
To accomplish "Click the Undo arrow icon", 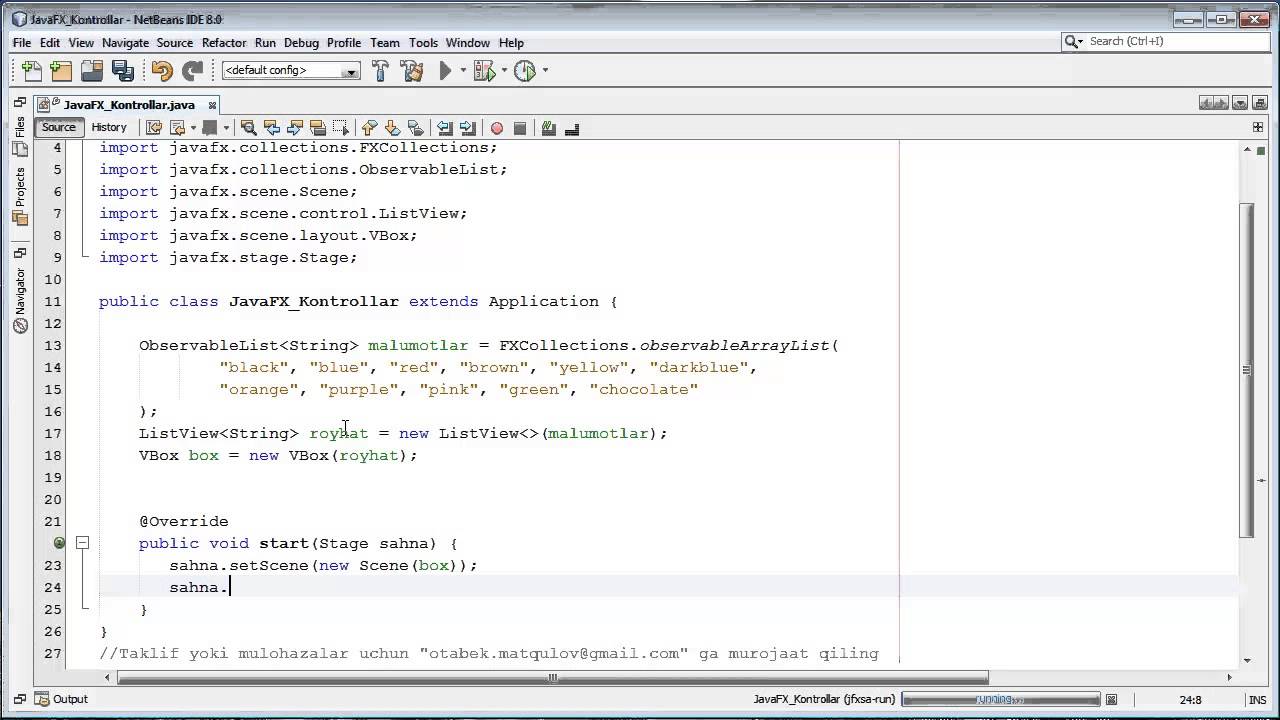I will point(162,70).
